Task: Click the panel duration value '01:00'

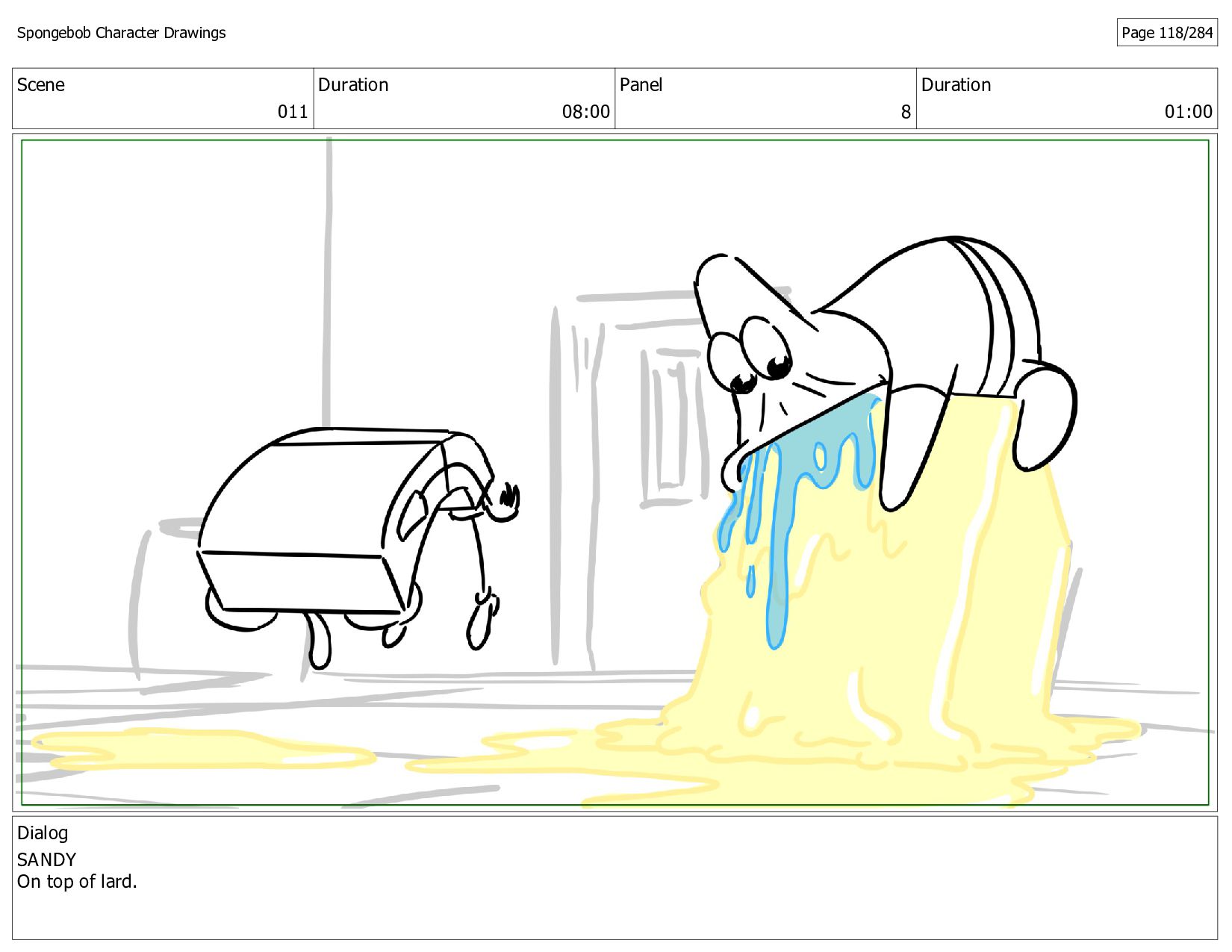Action: click(x=1189, y=112)
